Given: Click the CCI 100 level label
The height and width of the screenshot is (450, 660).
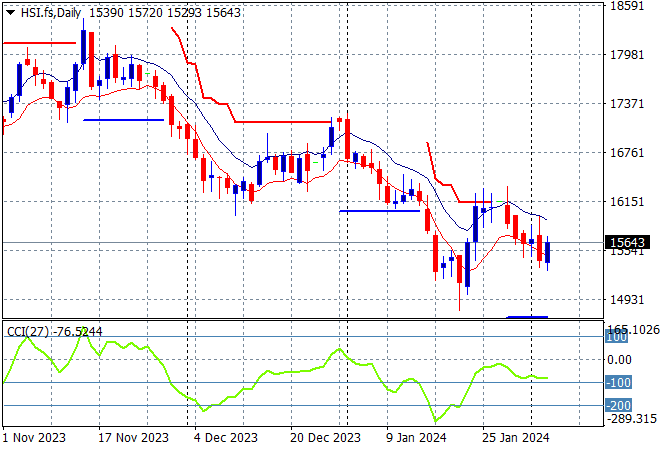Looking at the screenshot, I should click(620, 338).
